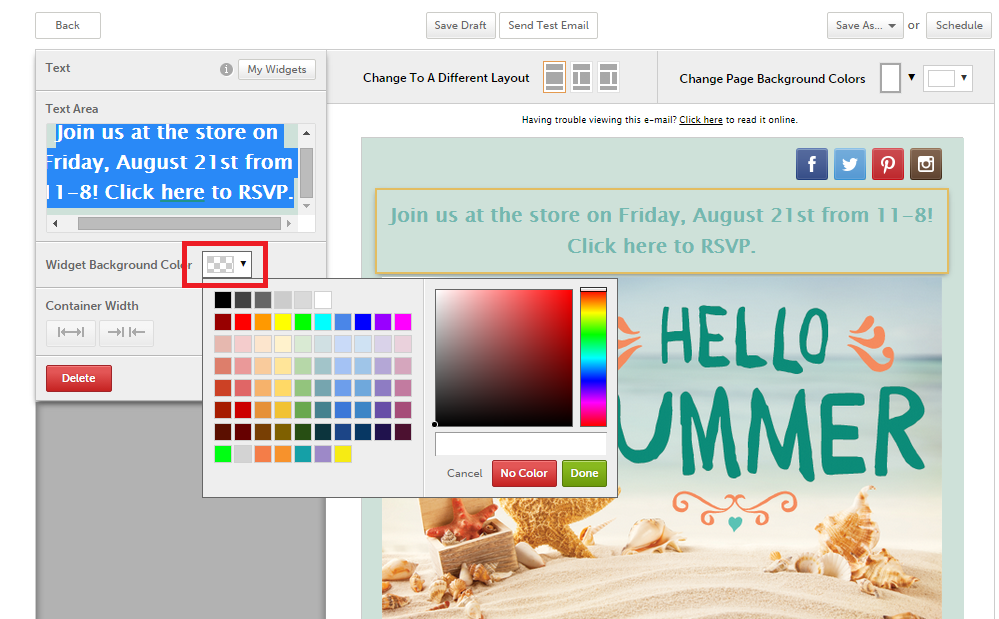Click the Twitter social icon
This screenshot has height=619, width=999.
coord(849,164)
